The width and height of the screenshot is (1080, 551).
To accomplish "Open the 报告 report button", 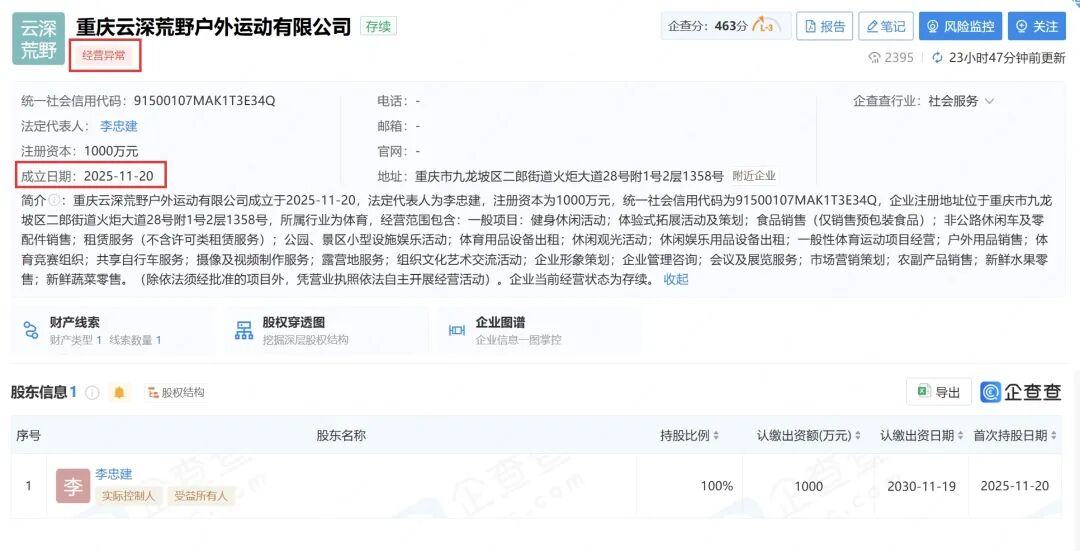I will pyautogui.click(x=824, y=27).
